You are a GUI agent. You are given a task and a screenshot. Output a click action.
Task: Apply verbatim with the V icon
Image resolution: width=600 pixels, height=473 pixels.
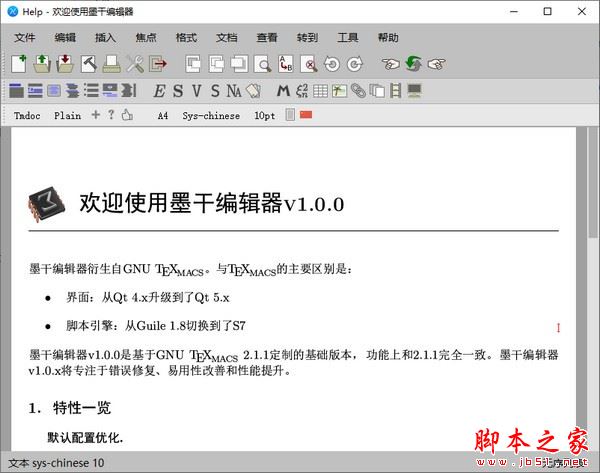pyautogui.click(x=197, y=91)
